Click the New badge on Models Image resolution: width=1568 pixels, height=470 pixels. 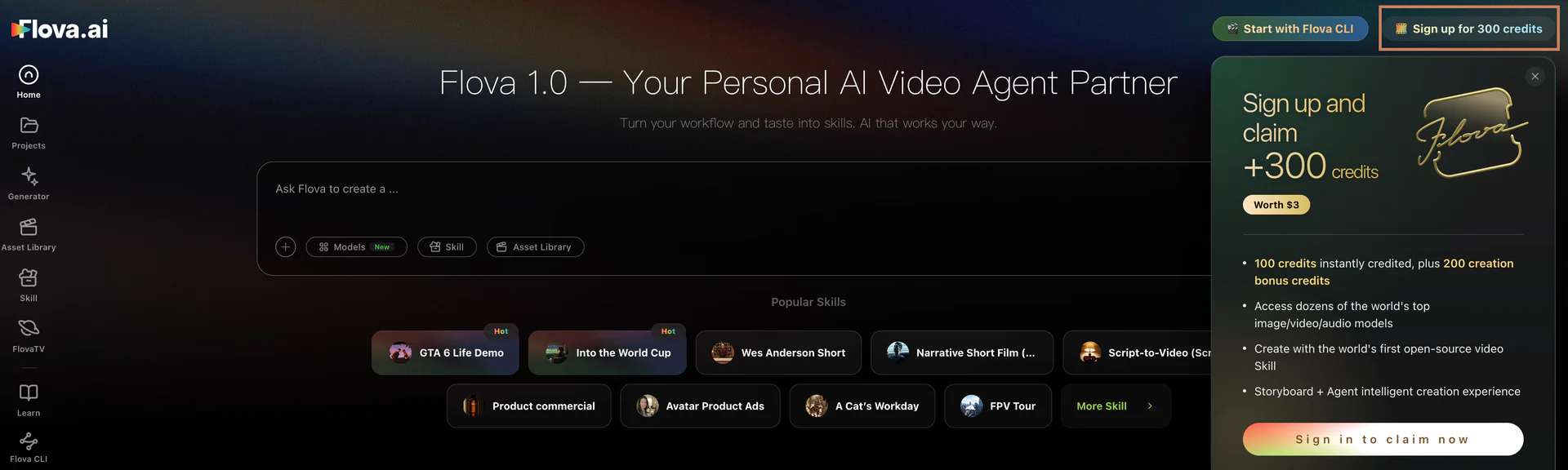point(381,247)
